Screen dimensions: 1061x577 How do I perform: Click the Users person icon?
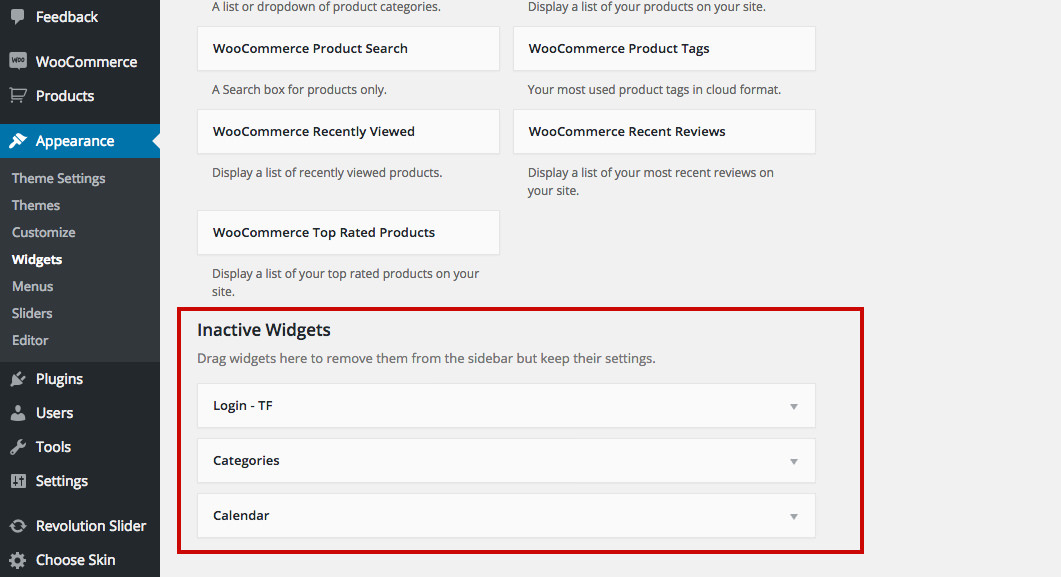18,413
